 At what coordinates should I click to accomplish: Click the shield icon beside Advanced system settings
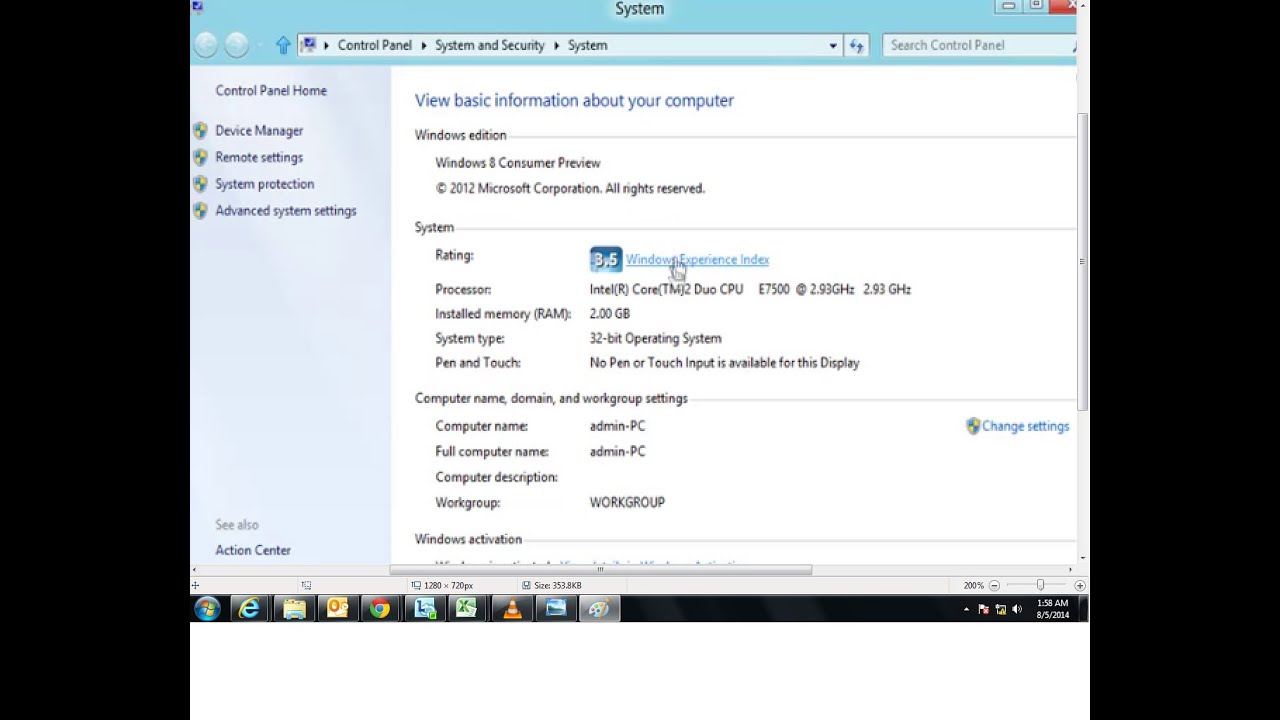pos(200,211)
